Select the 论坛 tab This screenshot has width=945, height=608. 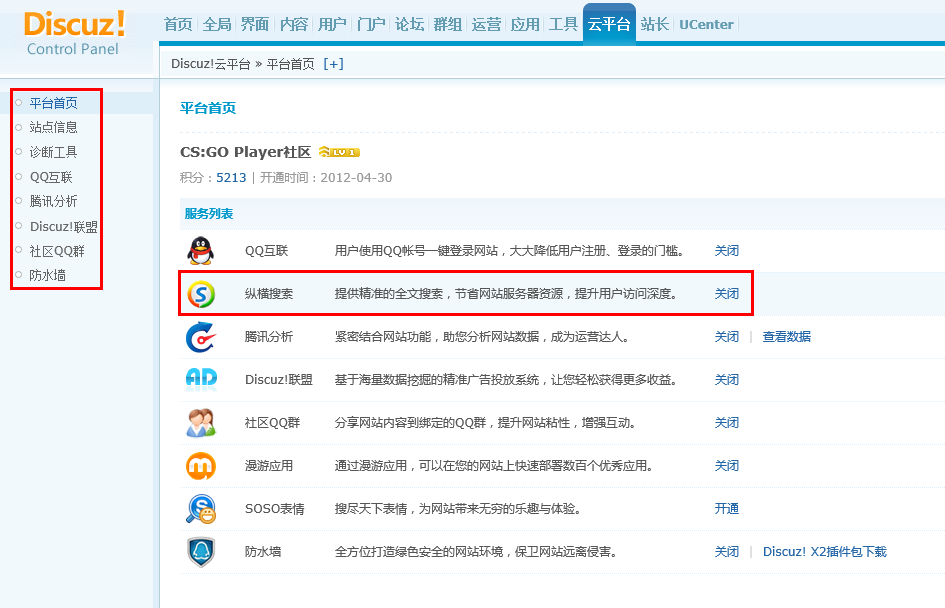click(409, 24)
